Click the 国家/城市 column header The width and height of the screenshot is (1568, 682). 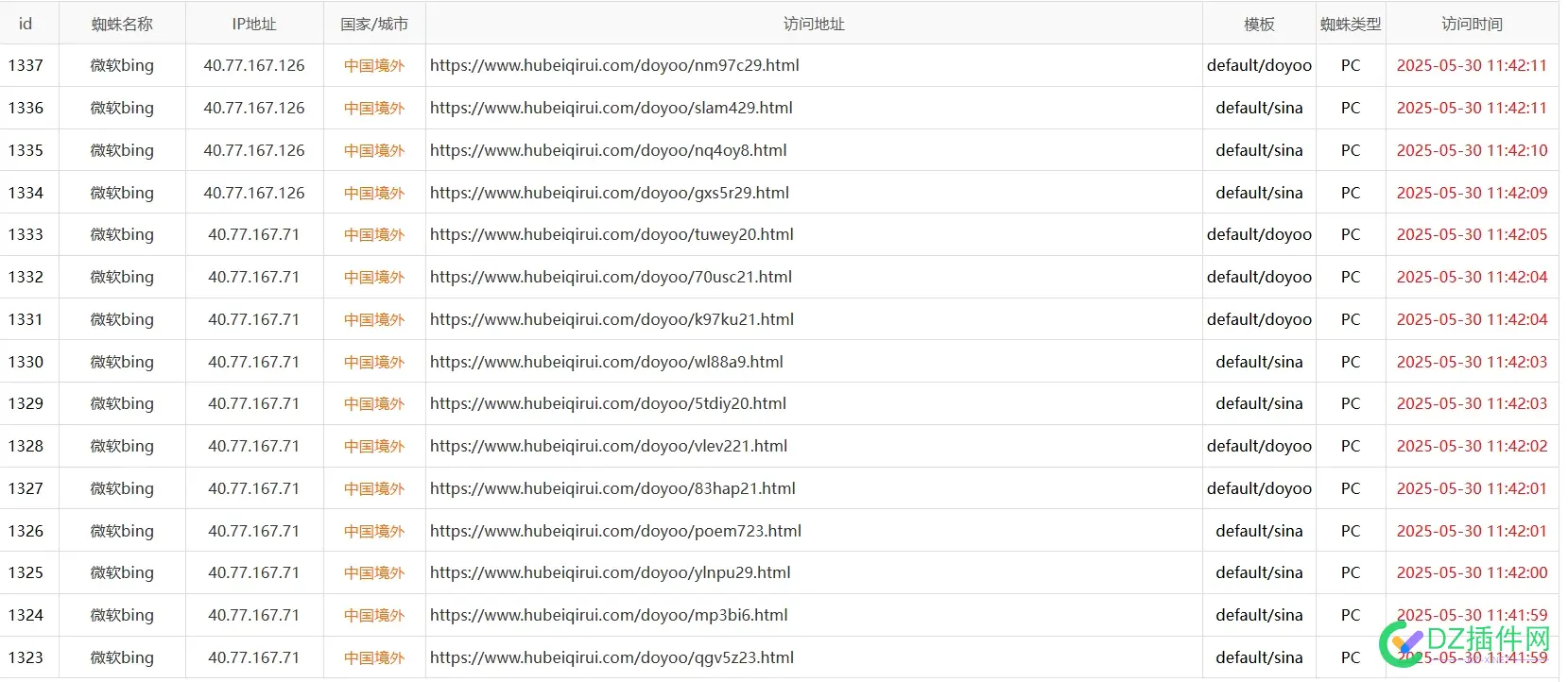coord(374,24)
